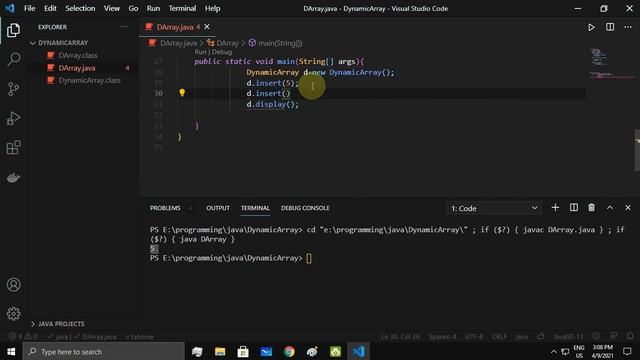The width and height of the screenshot is (640, 360).
Task: Open Windows Start menu
Action: (x=11, y=351)
